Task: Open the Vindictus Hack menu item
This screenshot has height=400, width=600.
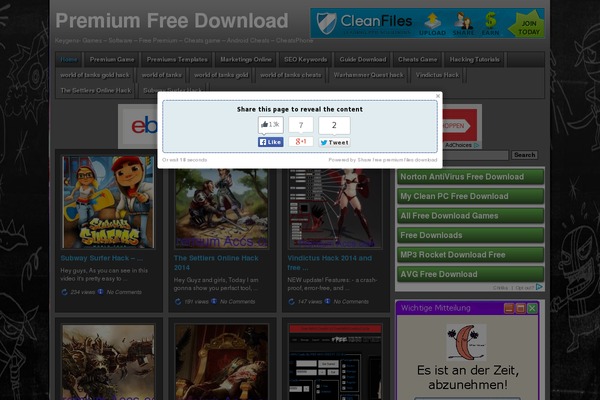Action: (437, 75)
